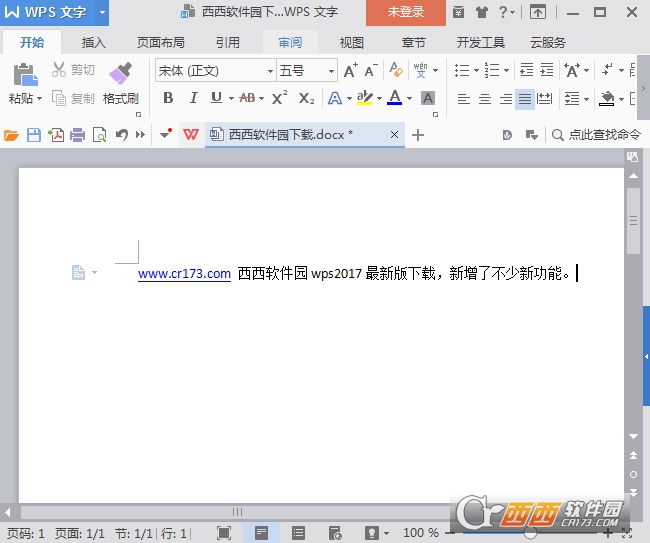
Task: Open the font name dropdown
Action: pos(270,71)
